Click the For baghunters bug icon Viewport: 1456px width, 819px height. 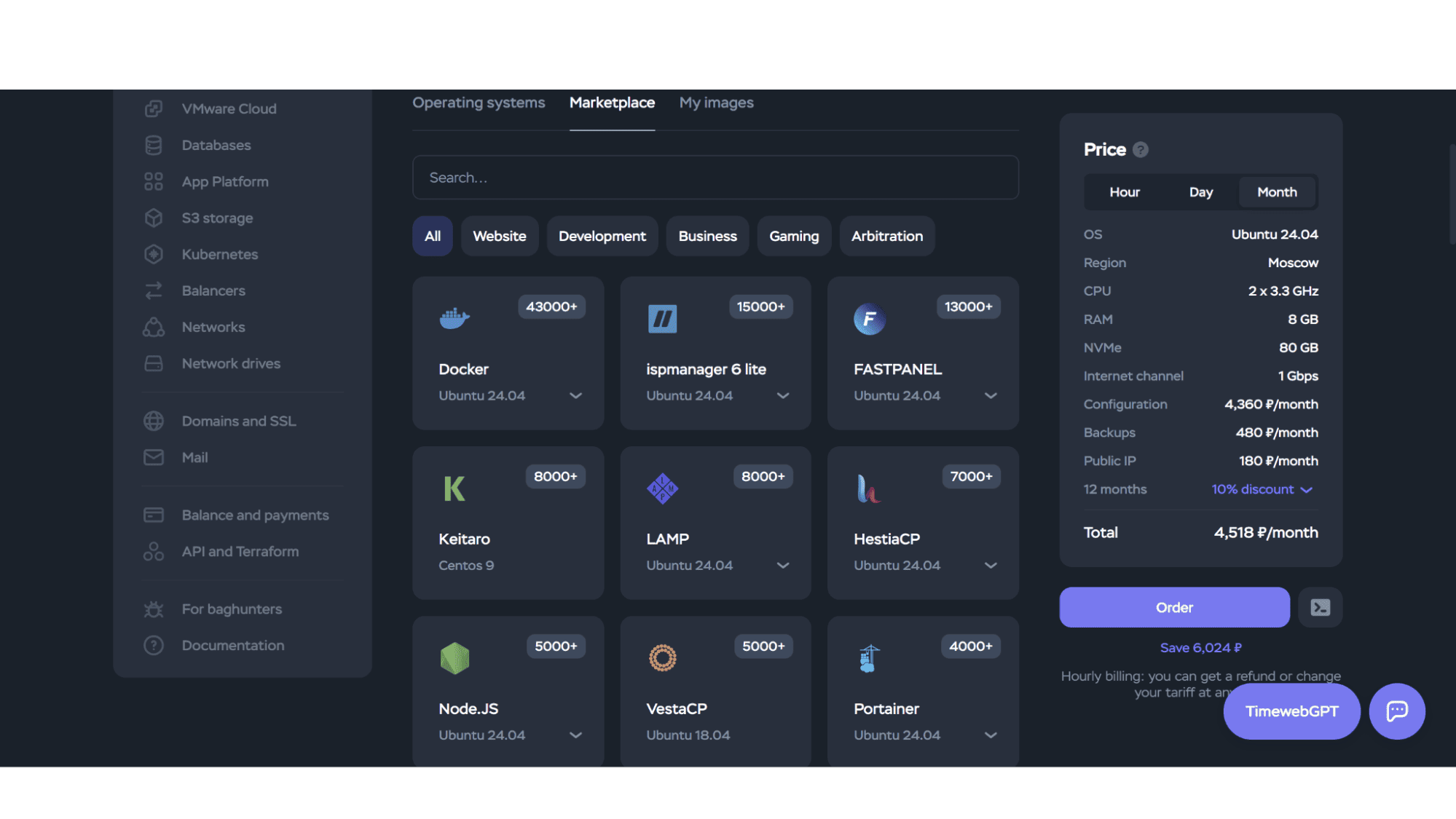click(x=153, y=609)
